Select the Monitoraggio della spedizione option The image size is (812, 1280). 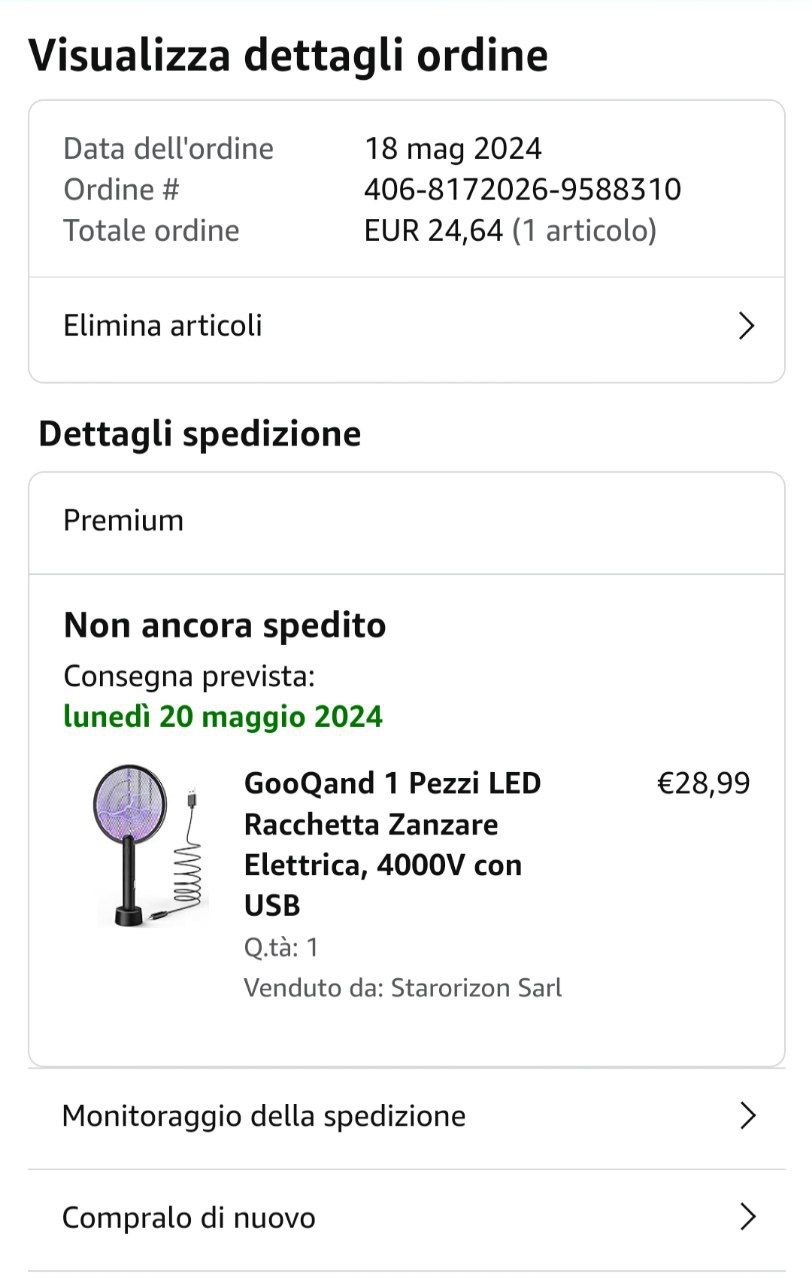(264, 1116)
